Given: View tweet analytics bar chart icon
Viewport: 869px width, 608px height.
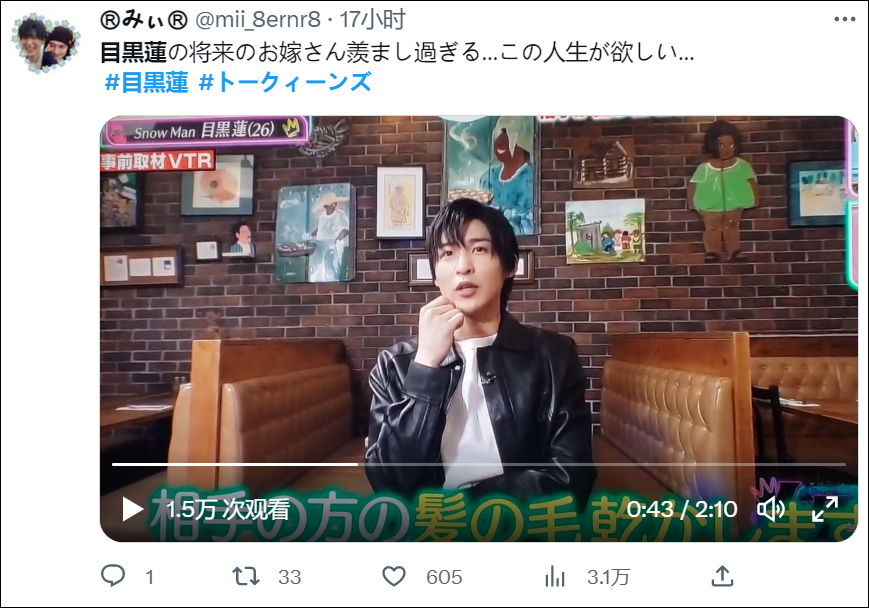Looking at the screenshot, I should 555,576.
